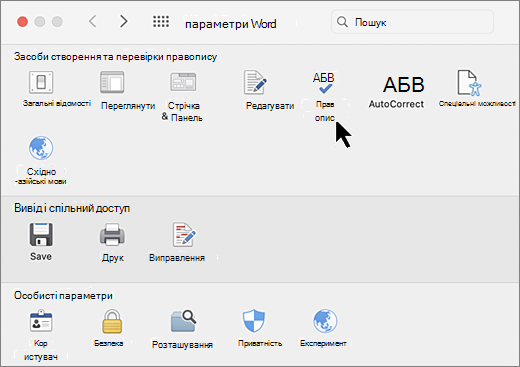
Task: Open the Виправлення track changes icon
Action: point(184,234)
